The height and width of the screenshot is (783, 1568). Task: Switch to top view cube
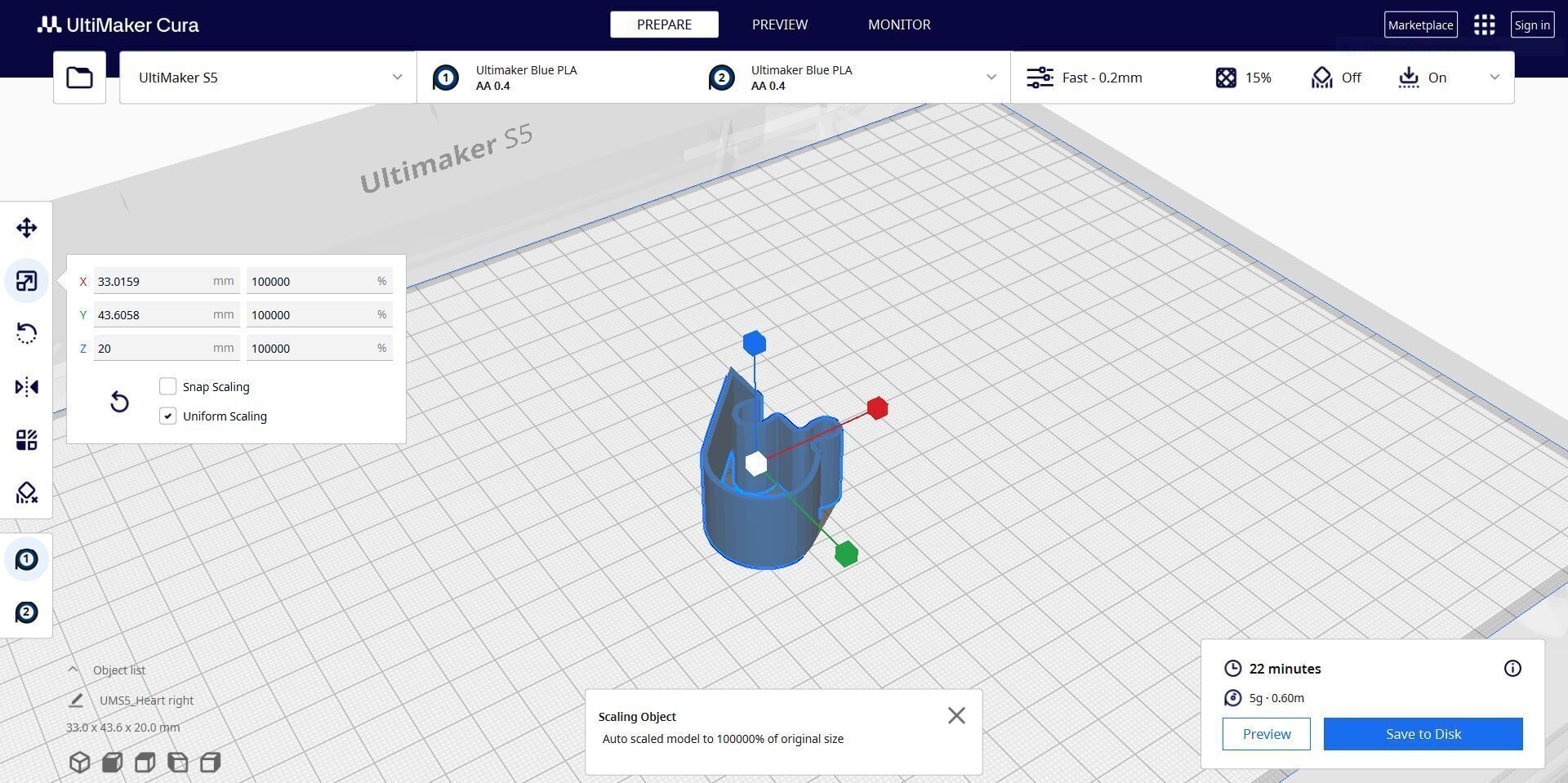145,763
